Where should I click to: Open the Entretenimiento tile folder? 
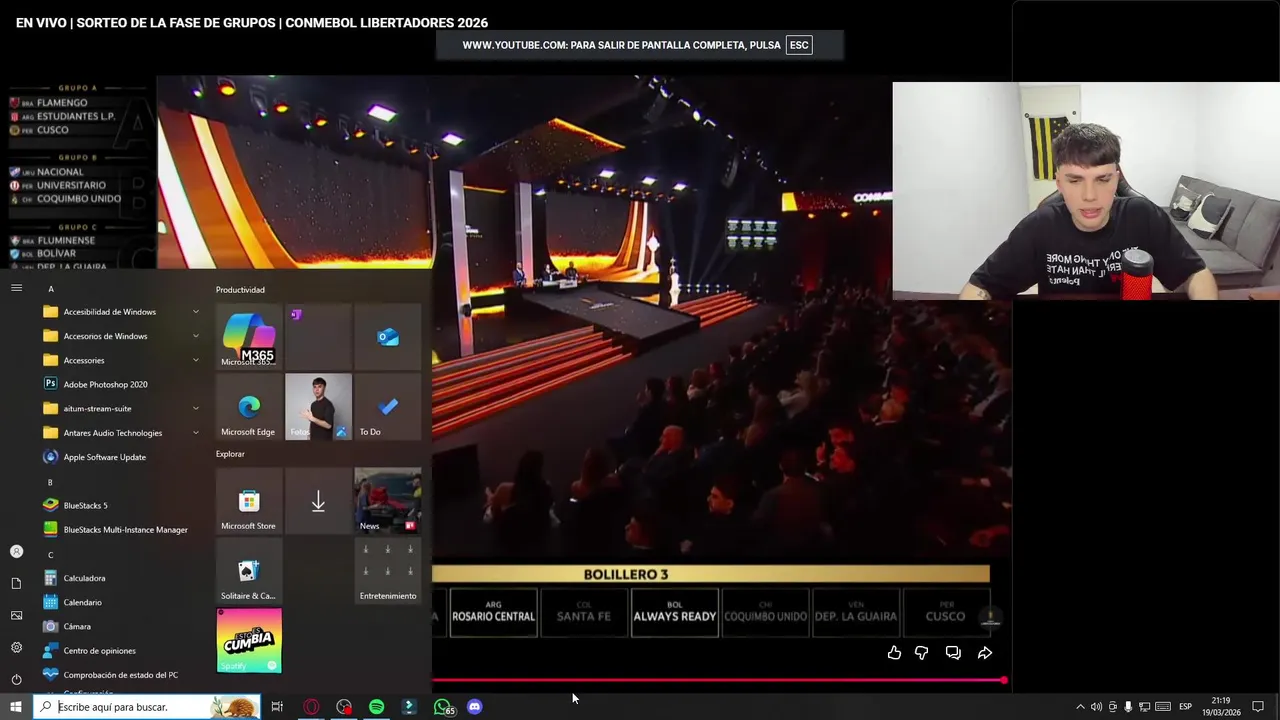click(388, 571)
